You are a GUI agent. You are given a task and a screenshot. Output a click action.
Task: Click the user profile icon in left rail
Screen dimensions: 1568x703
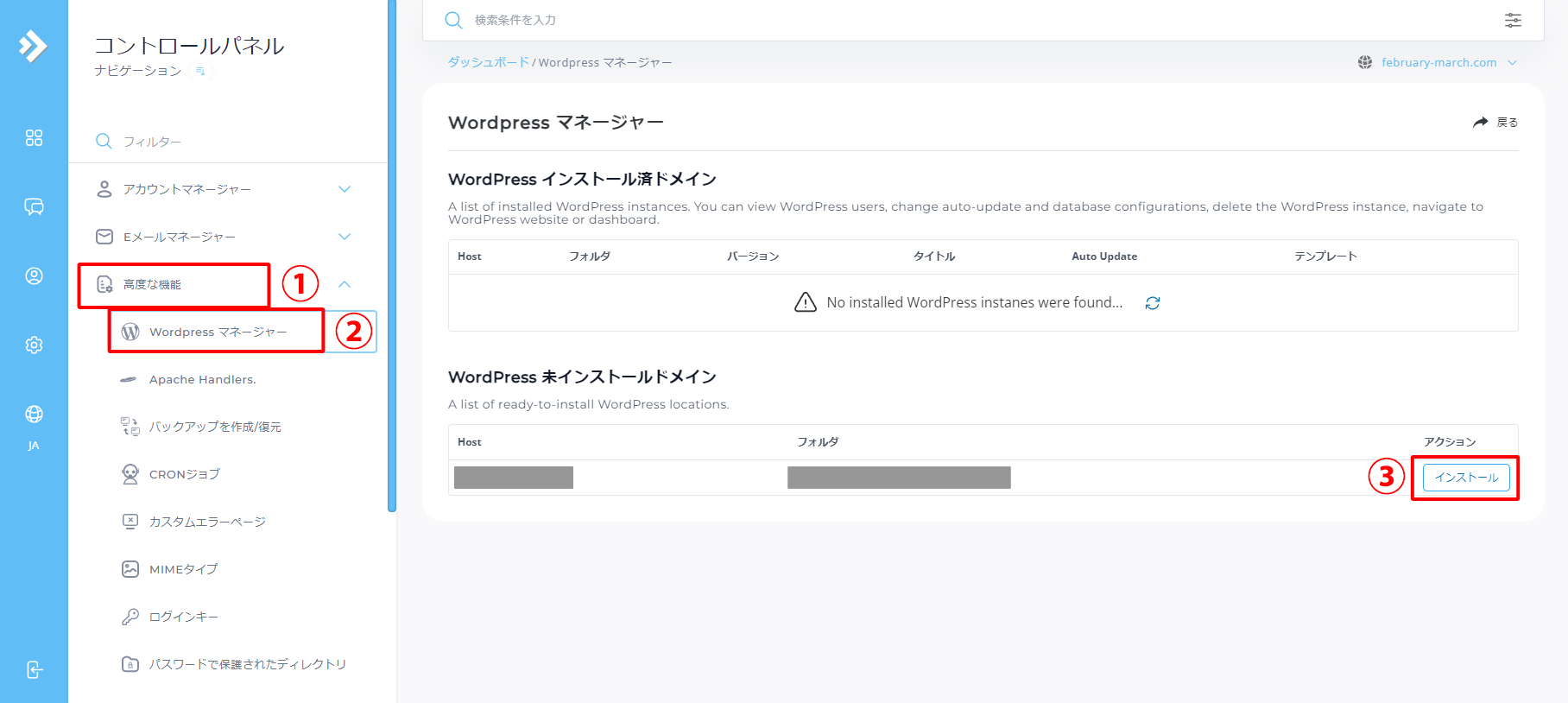pos(34,276)
